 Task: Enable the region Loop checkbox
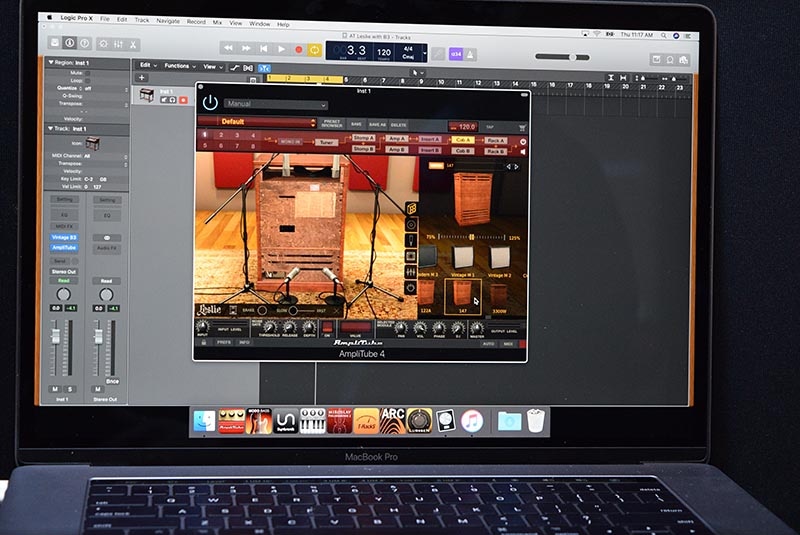coord(87,81)
